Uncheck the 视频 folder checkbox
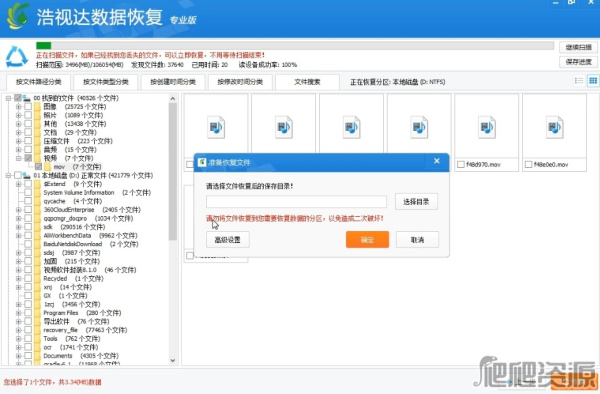The width and height of the screenshot is (600, 394). [x=28, y=158]
